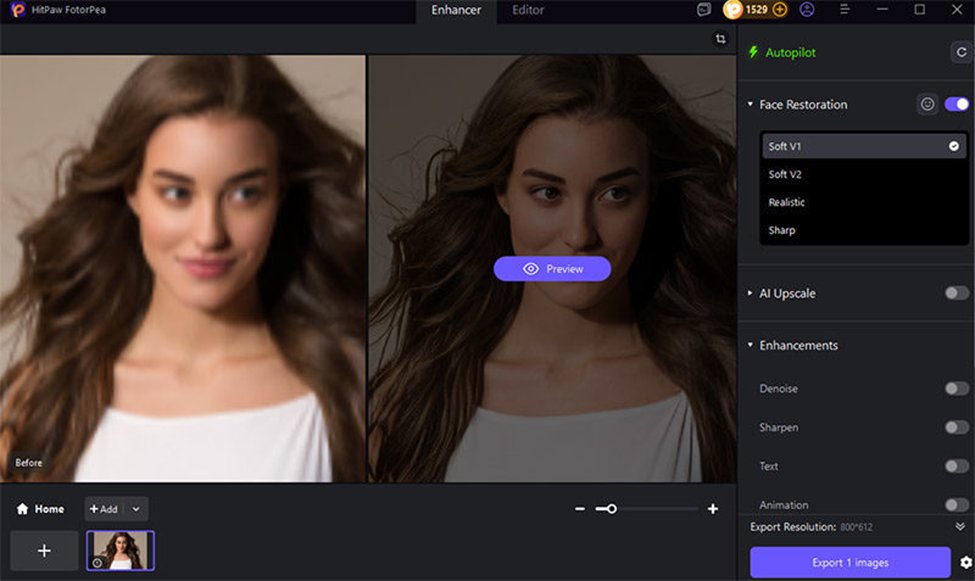Click the Face Restoration smiley icon
975x581 pixels.
[x=926, y=104]
